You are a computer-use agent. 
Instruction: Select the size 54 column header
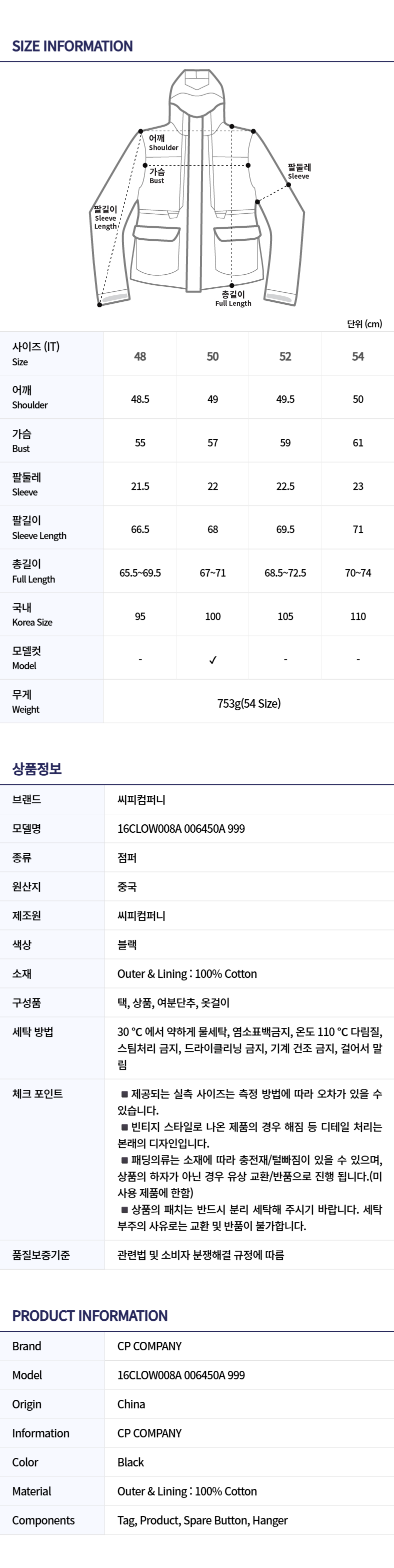click(x=357, y=356)
